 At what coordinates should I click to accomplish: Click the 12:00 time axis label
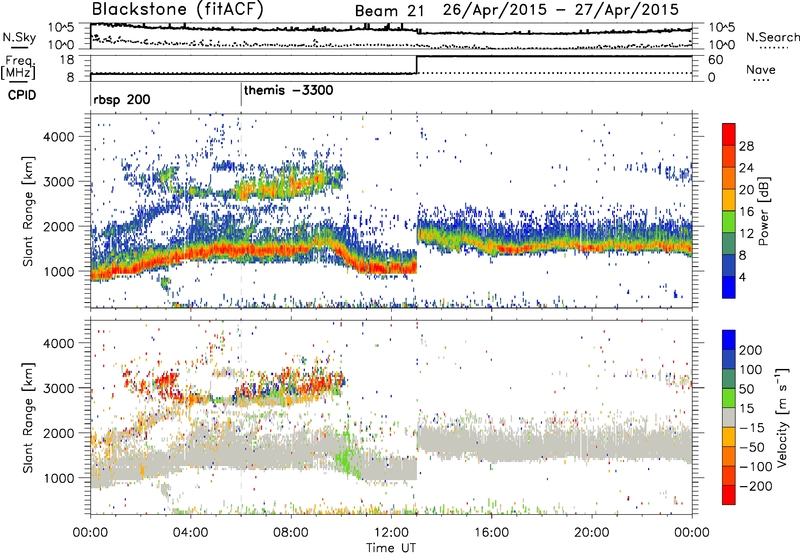coord(391,532)
